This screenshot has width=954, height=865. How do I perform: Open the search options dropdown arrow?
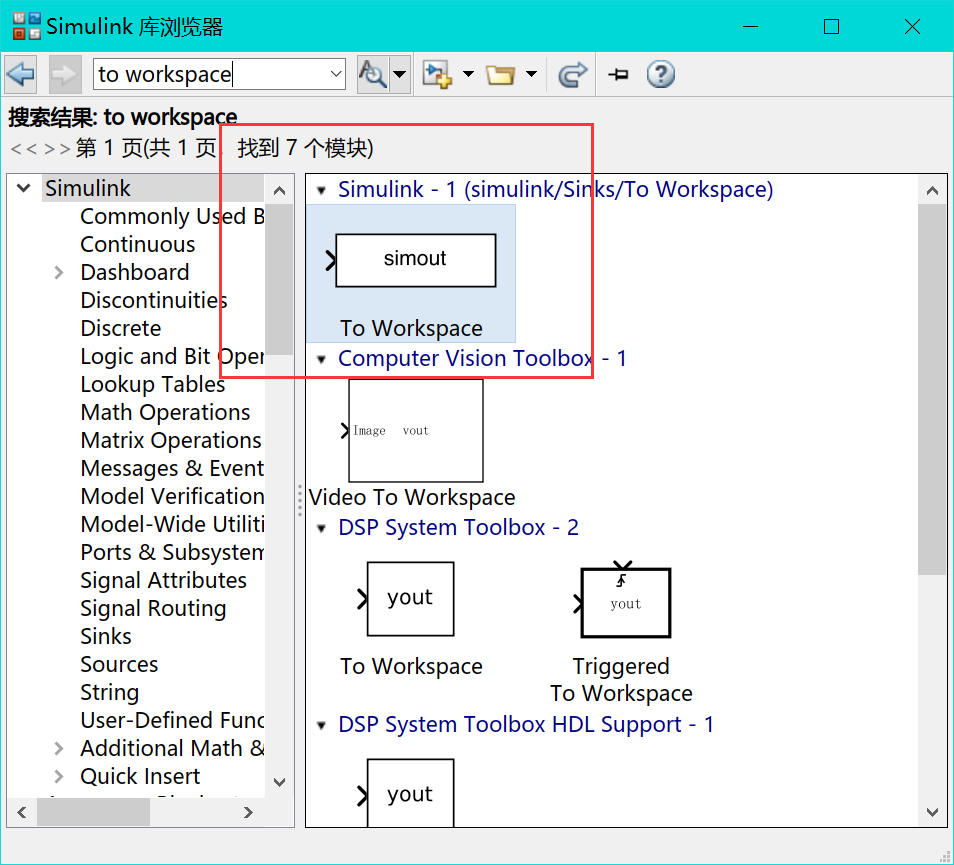tap(399, 74)
